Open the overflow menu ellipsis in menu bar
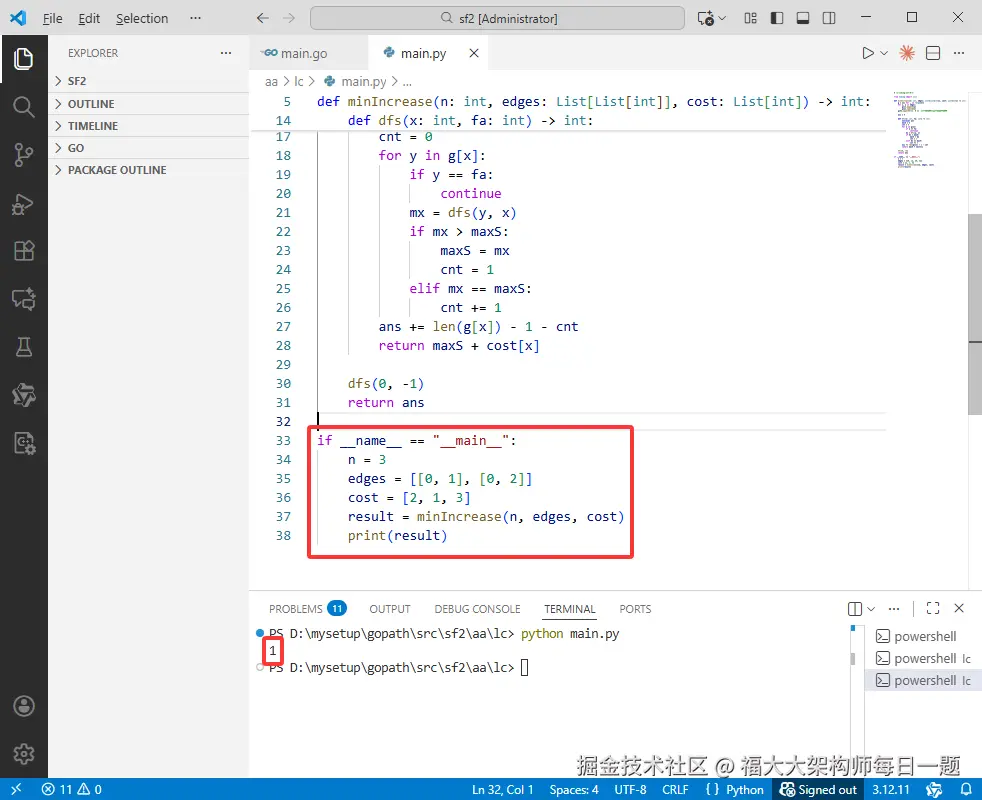Image resolution: width=982 pixels, height=800 pixels. coord(195,18)
